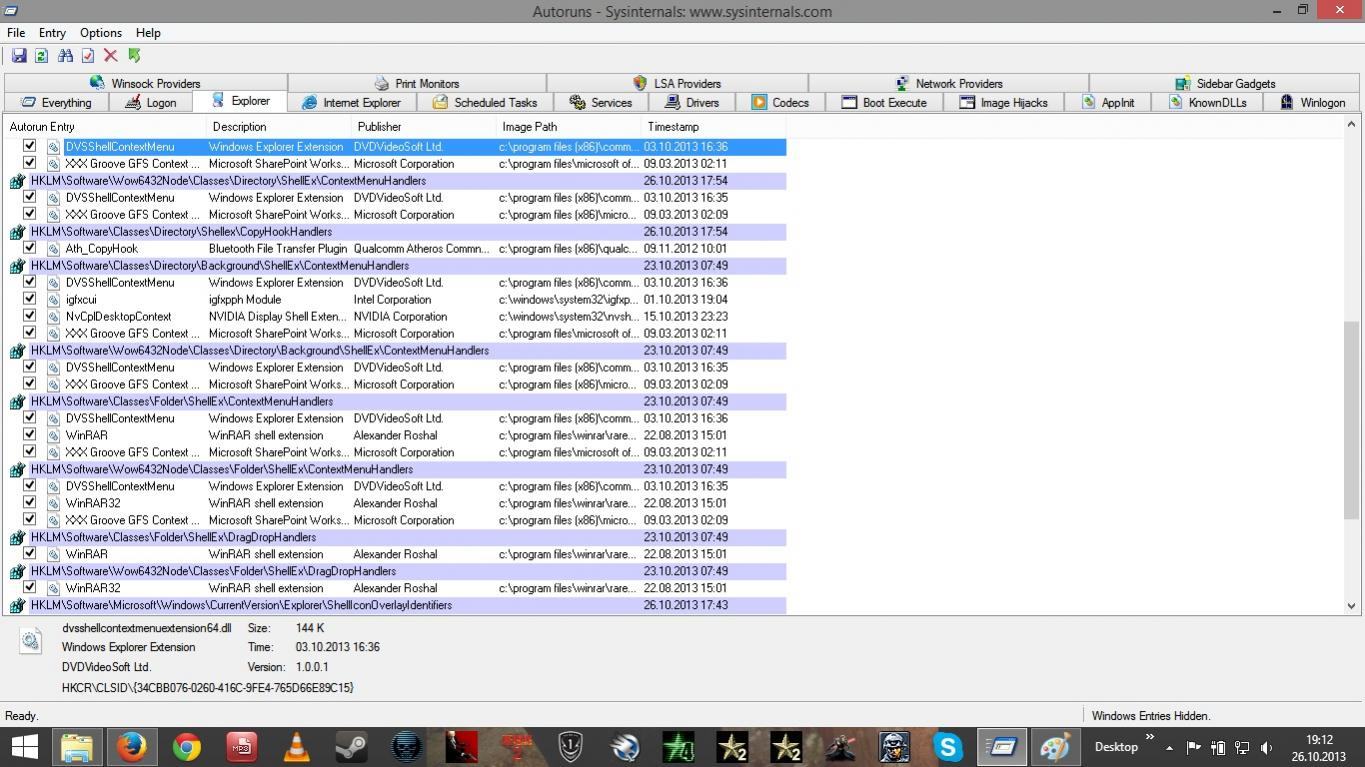
Task: Uncheck the igfxcui checkbox
Action: [x=29, y=299]
